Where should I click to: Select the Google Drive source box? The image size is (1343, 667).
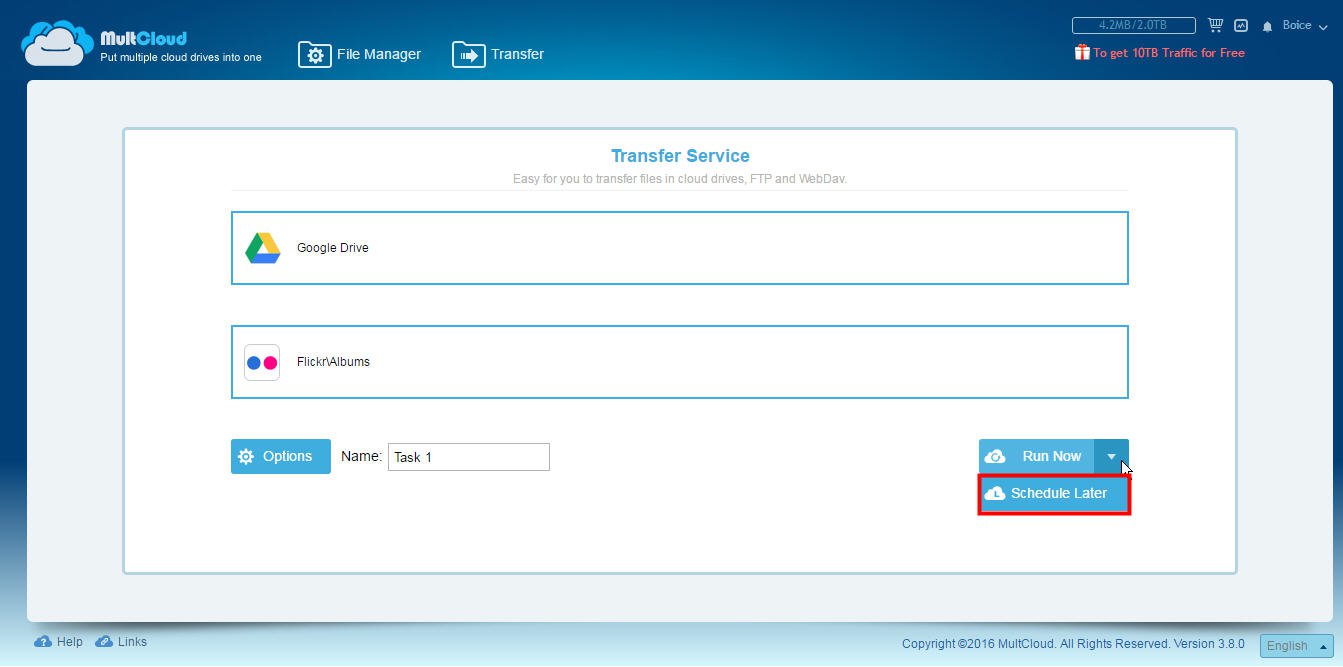(680, 248)
